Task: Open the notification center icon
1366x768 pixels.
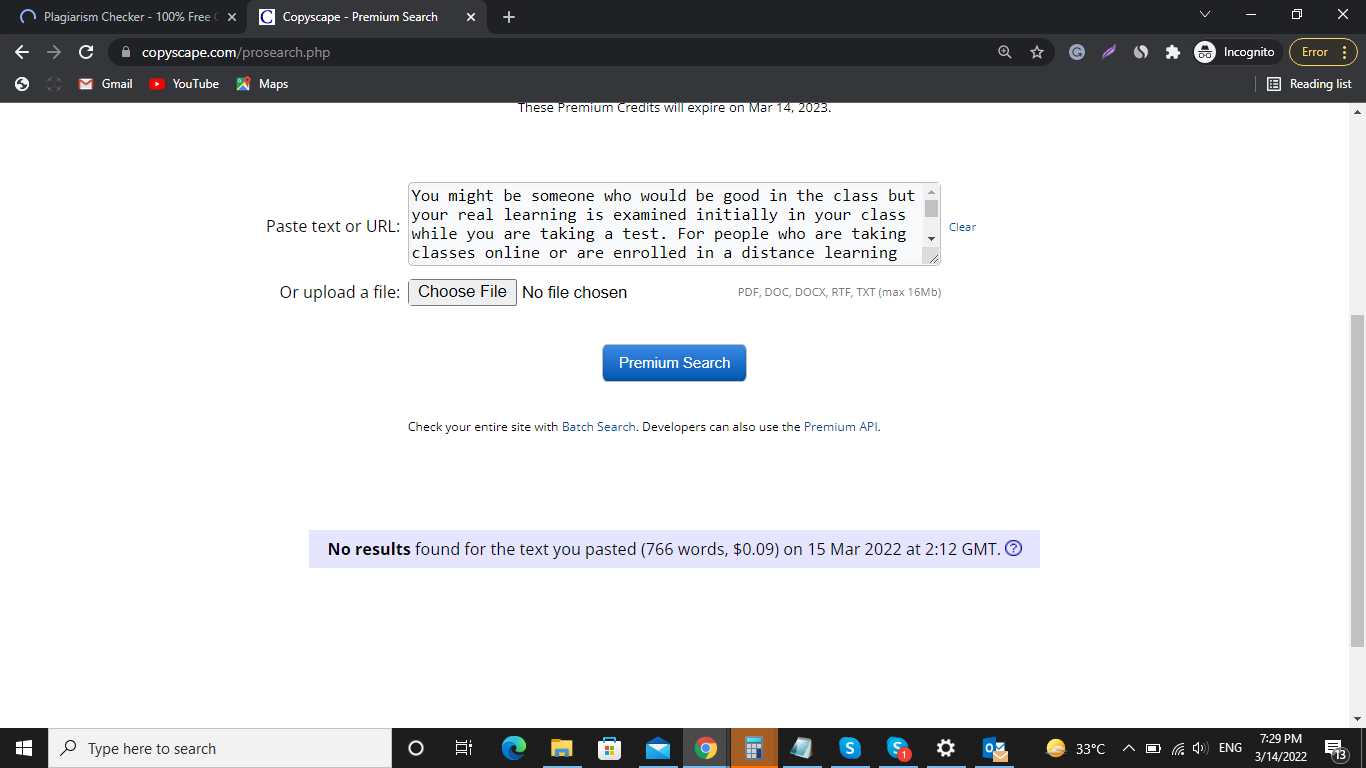Action: click(1335, 748)
